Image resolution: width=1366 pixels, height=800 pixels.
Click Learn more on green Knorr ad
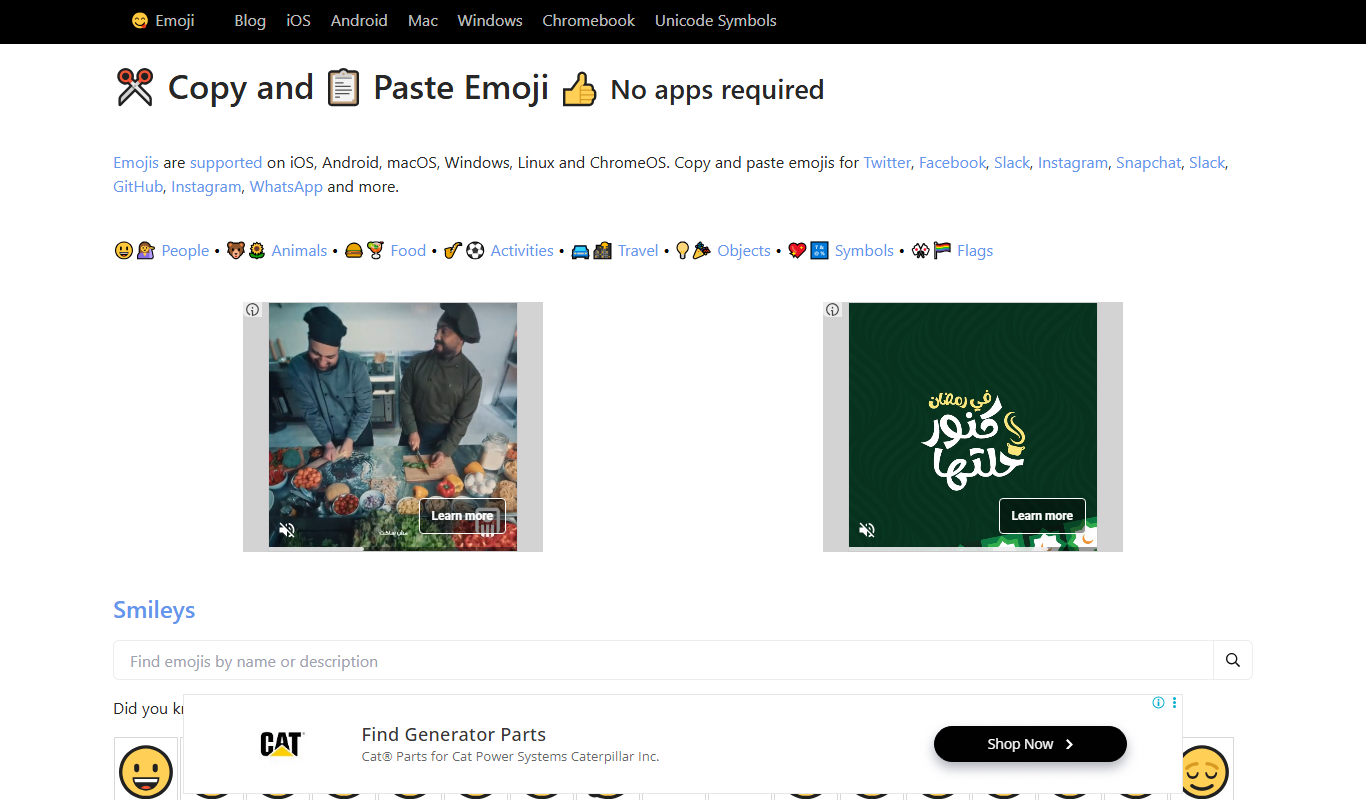tap(1042, 516)
